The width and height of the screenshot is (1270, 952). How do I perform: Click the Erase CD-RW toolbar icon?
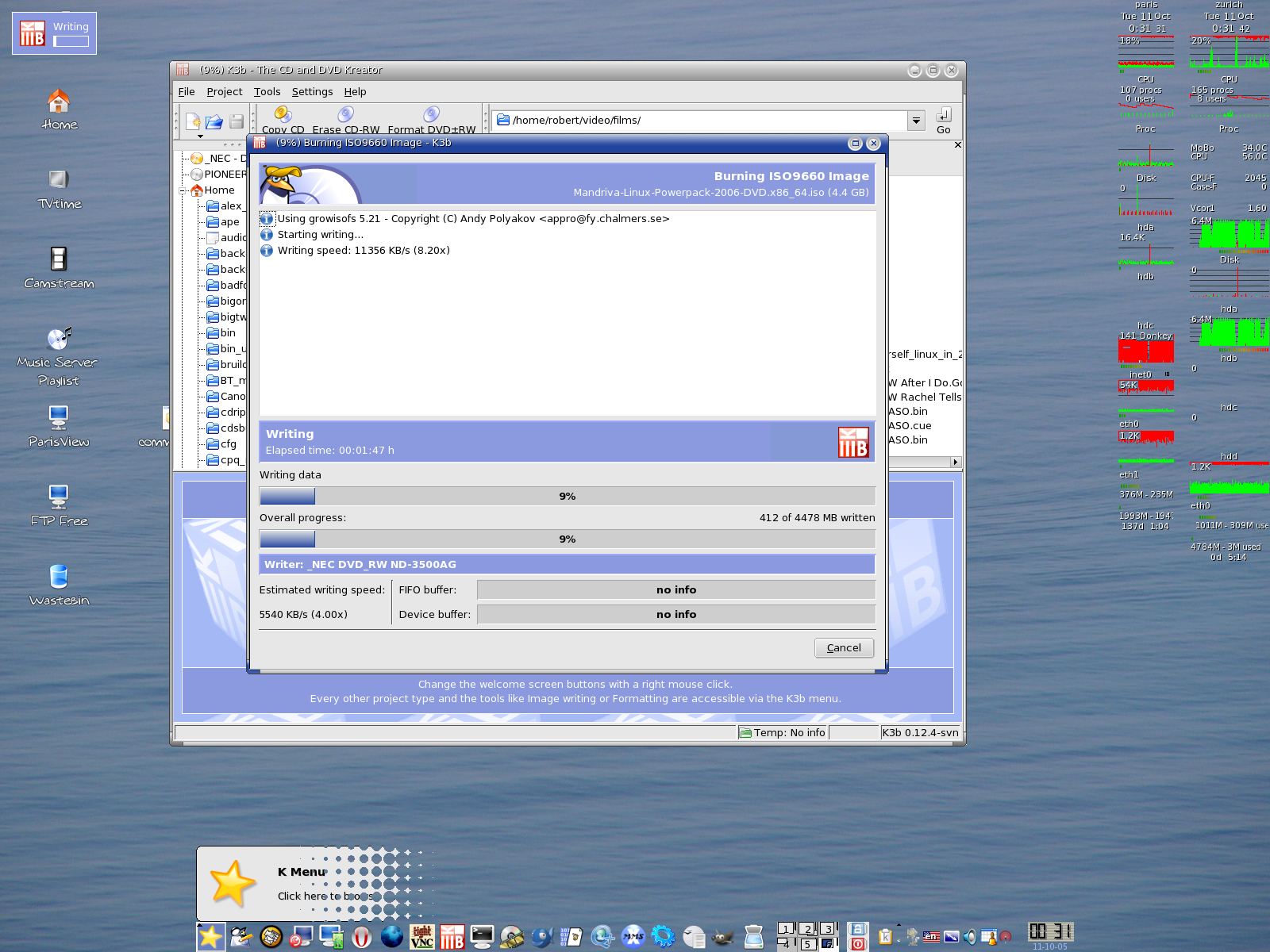(346, 119)
